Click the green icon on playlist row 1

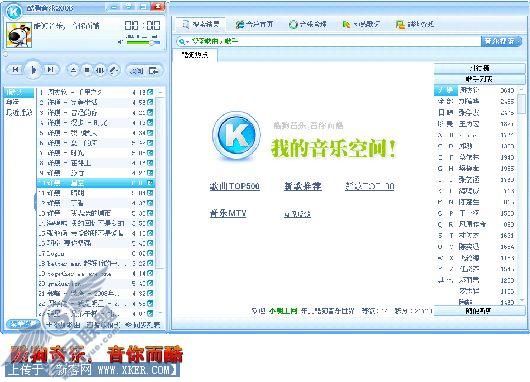(x=150, y=92)
